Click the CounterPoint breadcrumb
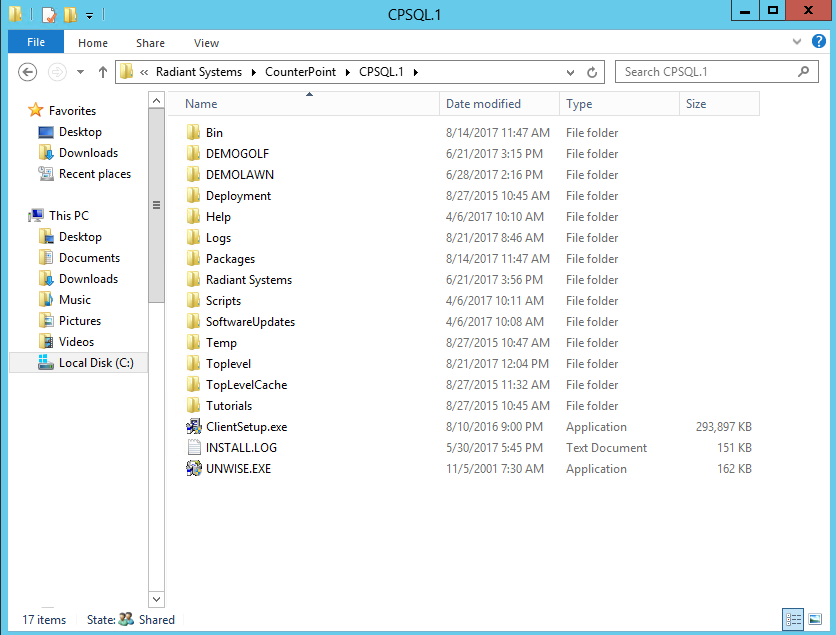 [x=301, y=72]
